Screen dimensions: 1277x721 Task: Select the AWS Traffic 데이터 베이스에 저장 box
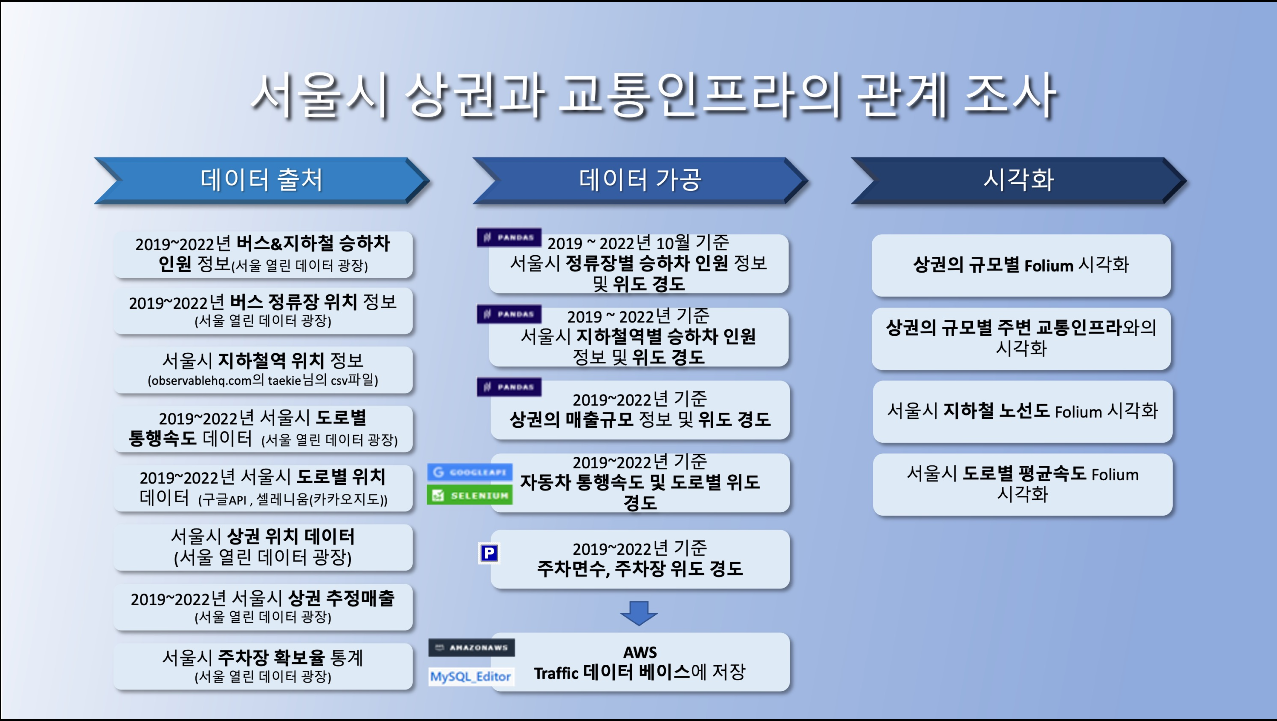pos(639,662)
